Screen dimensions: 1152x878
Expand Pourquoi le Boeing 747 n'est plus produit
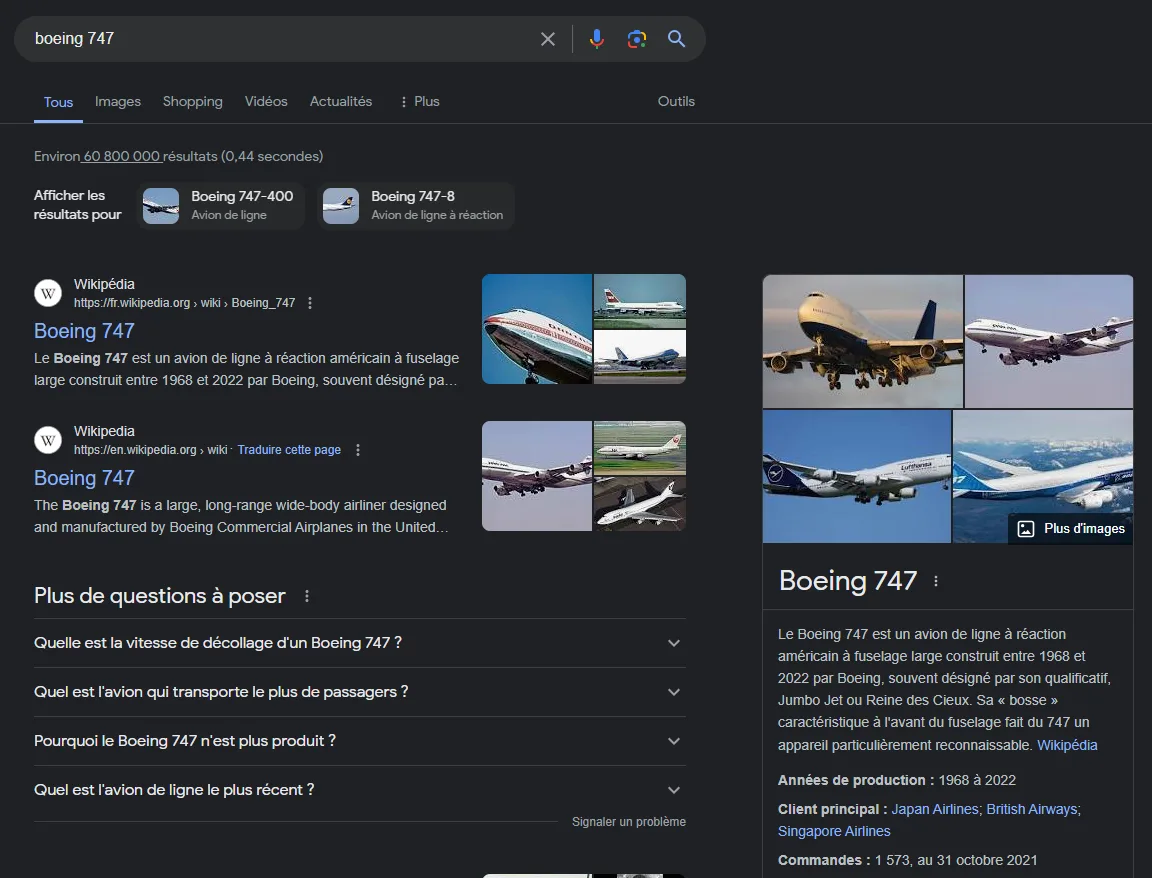[359, 741]
